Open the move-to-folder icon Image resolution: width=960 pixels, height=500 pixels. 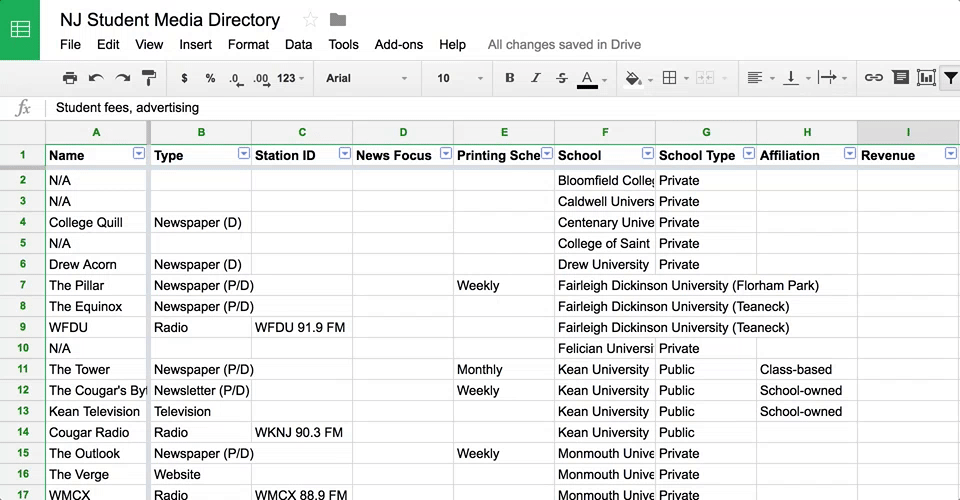click(338, 20)
